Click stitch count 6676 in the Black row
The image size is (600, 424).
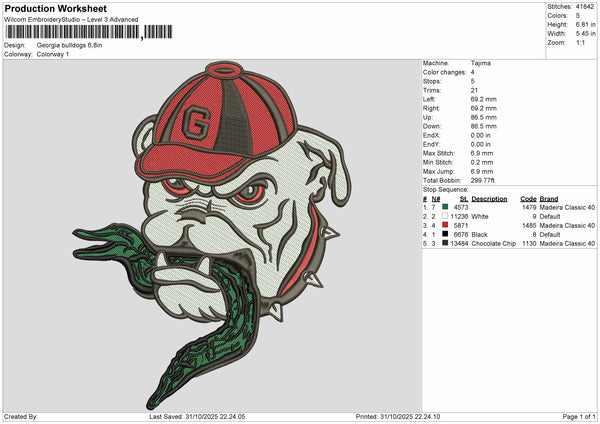pyautogui.click(x=461, y=235)
